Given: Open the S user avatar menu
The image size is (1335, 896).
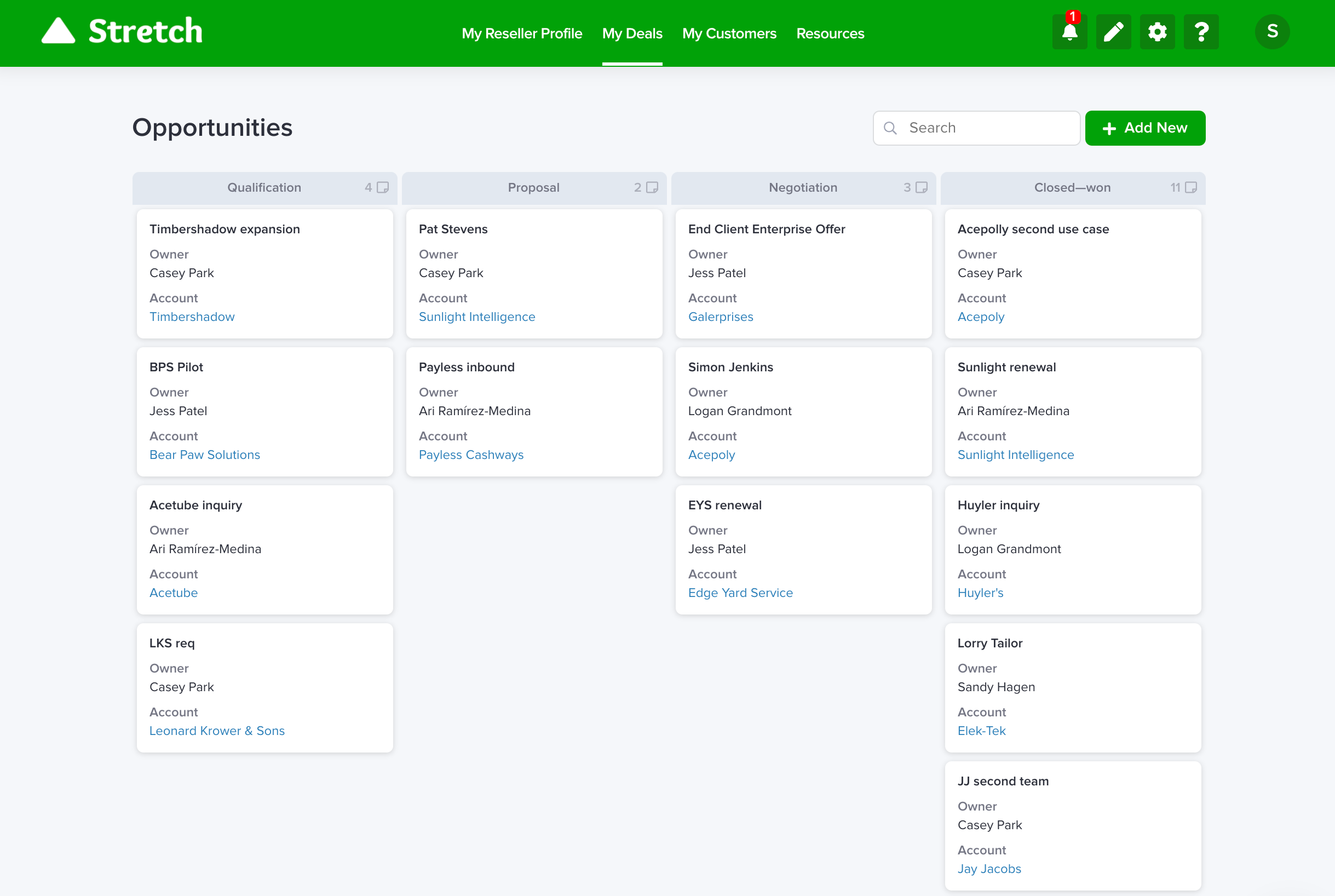Looking at the screenshot, I should click(x=1272, y=31).
